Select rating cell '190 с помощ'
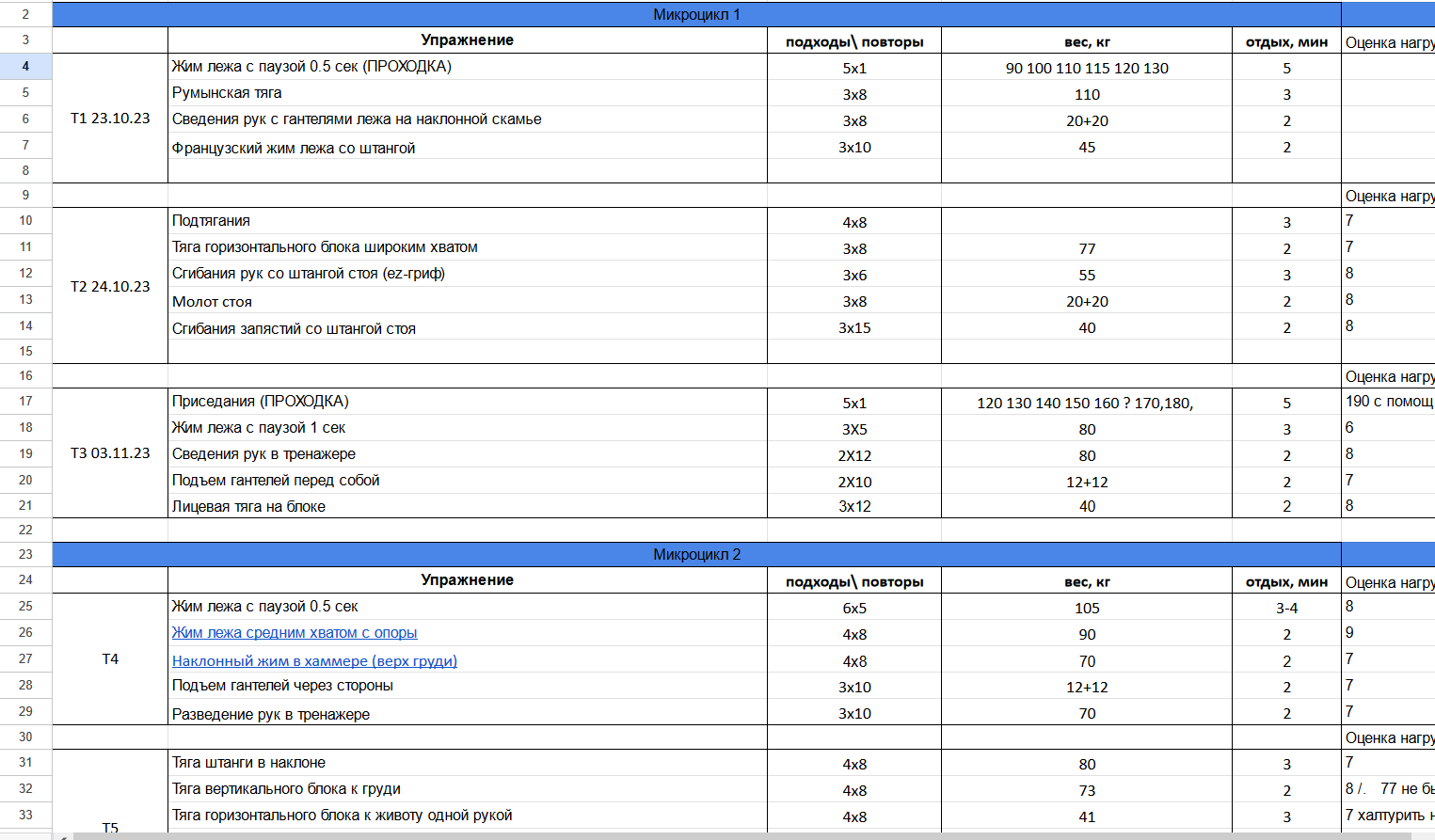This screenshot has height=840, width=1435. pos(1389,402)
